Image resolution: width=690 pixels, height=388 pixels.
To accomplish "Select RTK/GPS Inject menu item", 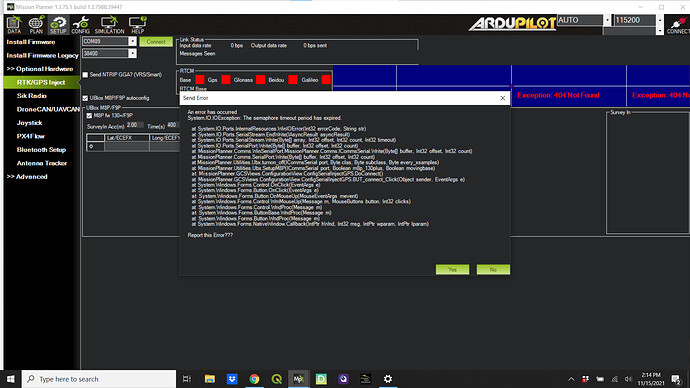I will 41,82.
